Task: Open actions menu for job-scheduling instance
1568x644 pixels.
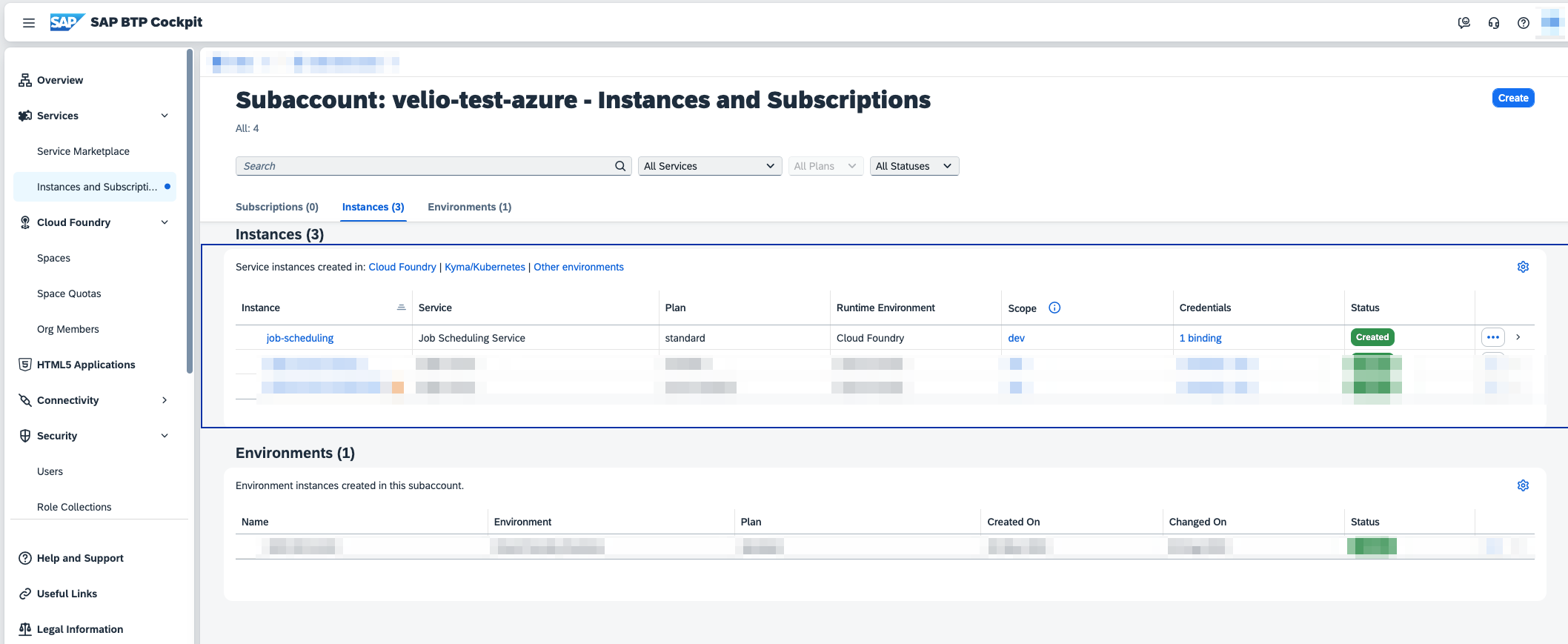Action: [x=1492, y=337]
